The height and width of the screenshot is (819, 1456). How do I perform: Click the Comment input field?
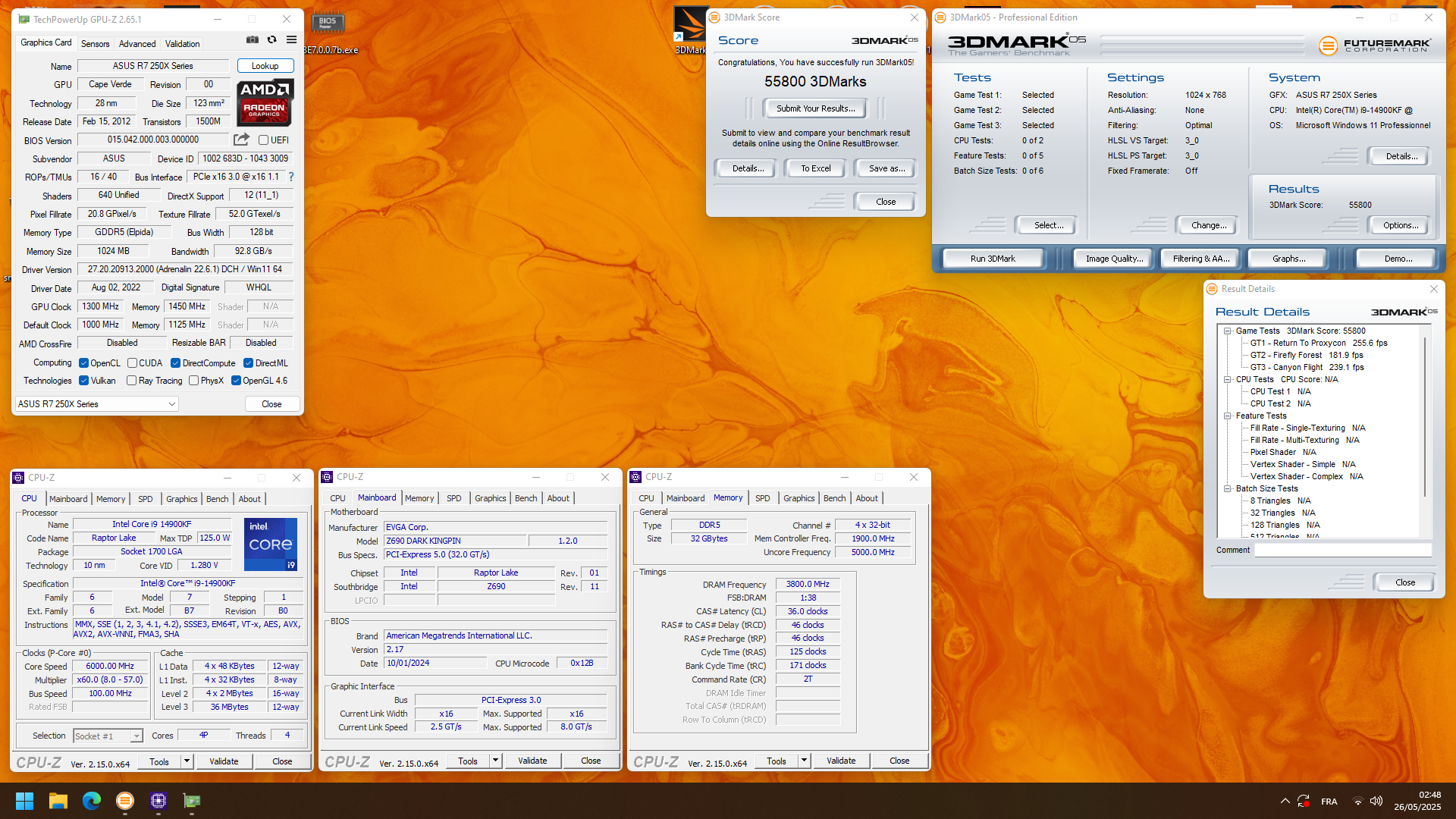click(x=1343, y=551)
